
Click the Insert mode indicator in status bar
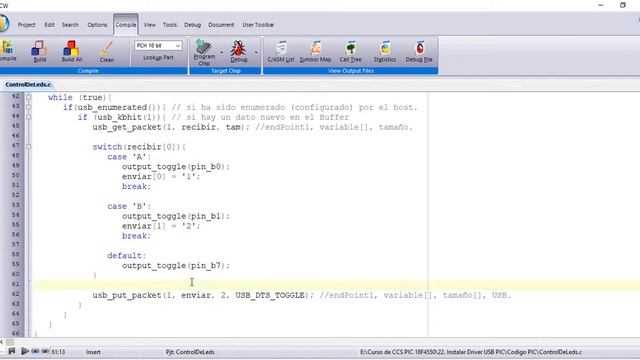click(x=93, y=352)
